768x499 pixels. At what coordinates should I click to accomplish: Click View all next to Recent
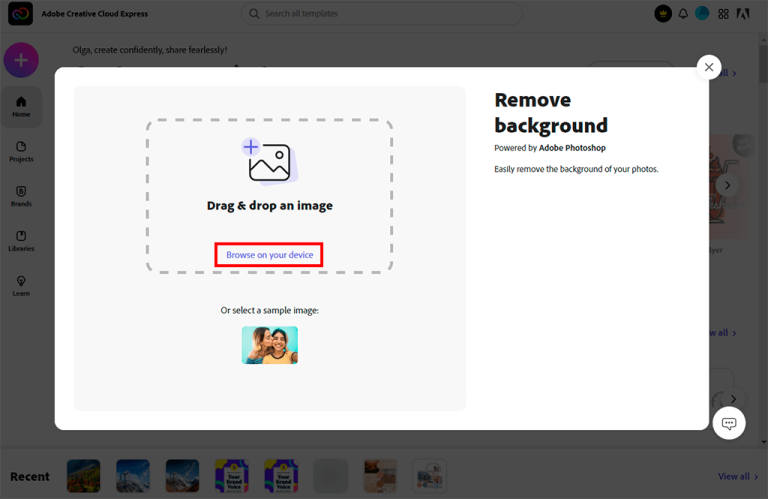point(738,476)
